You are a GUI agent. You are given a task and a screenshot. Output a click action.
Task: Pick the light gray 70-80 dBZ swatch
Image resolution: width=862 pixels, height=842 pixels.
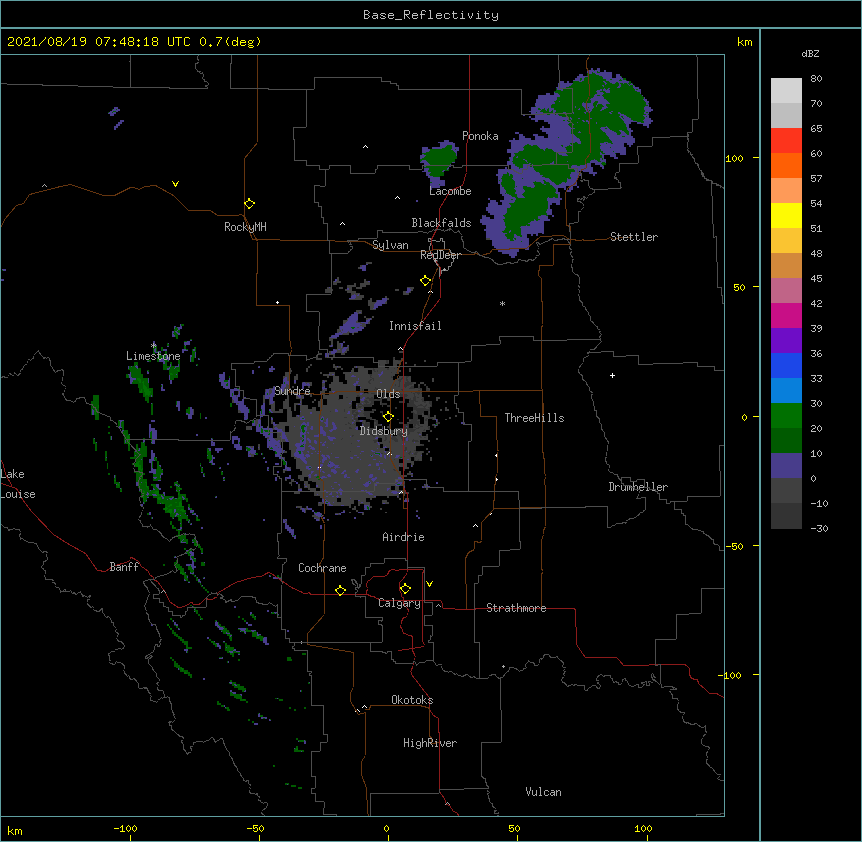[x=786, y=91]
